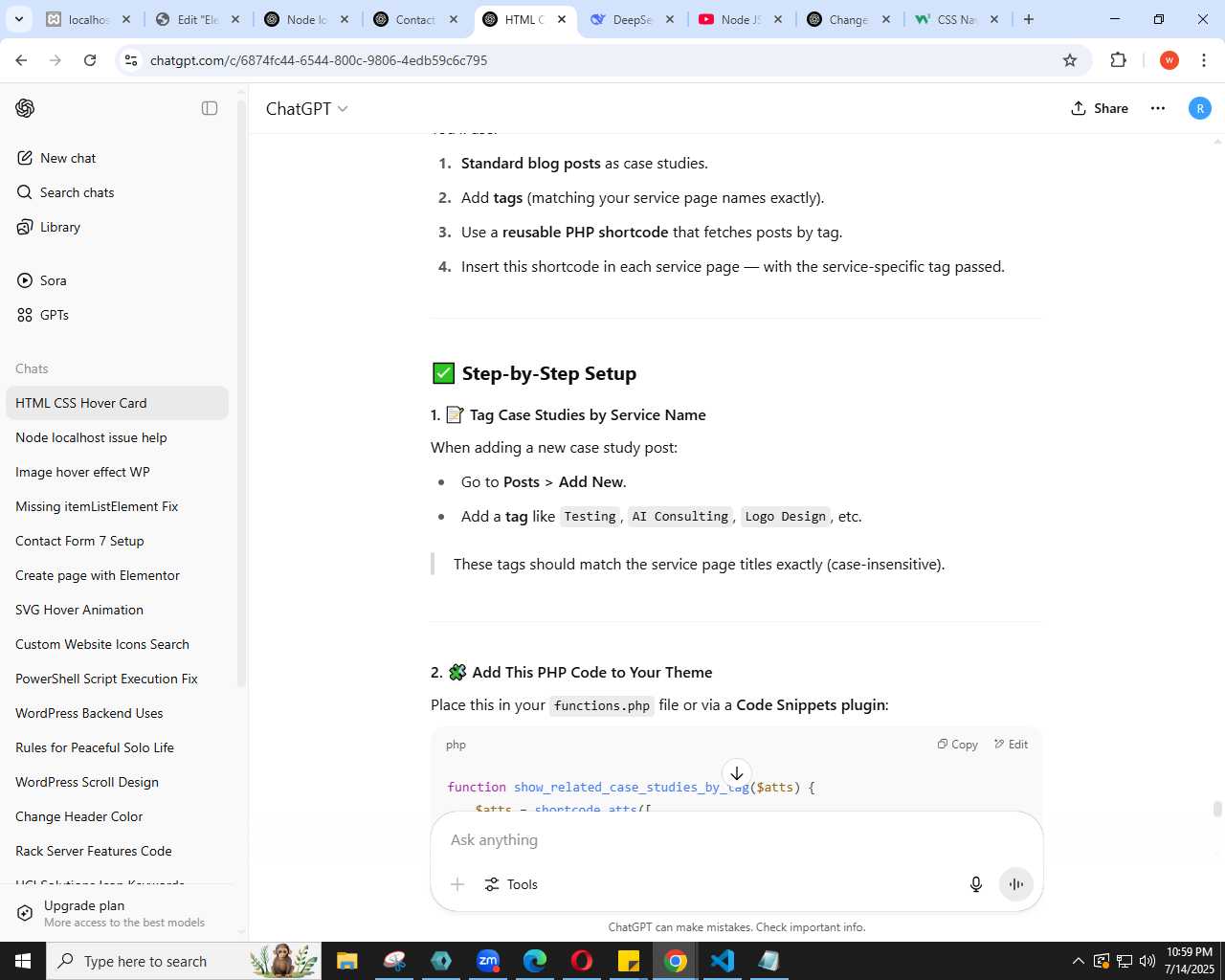Viewport: 1225px width, 980px height.
Task: Open the Node localhost issue help chat
Action: tap(117, 437)
